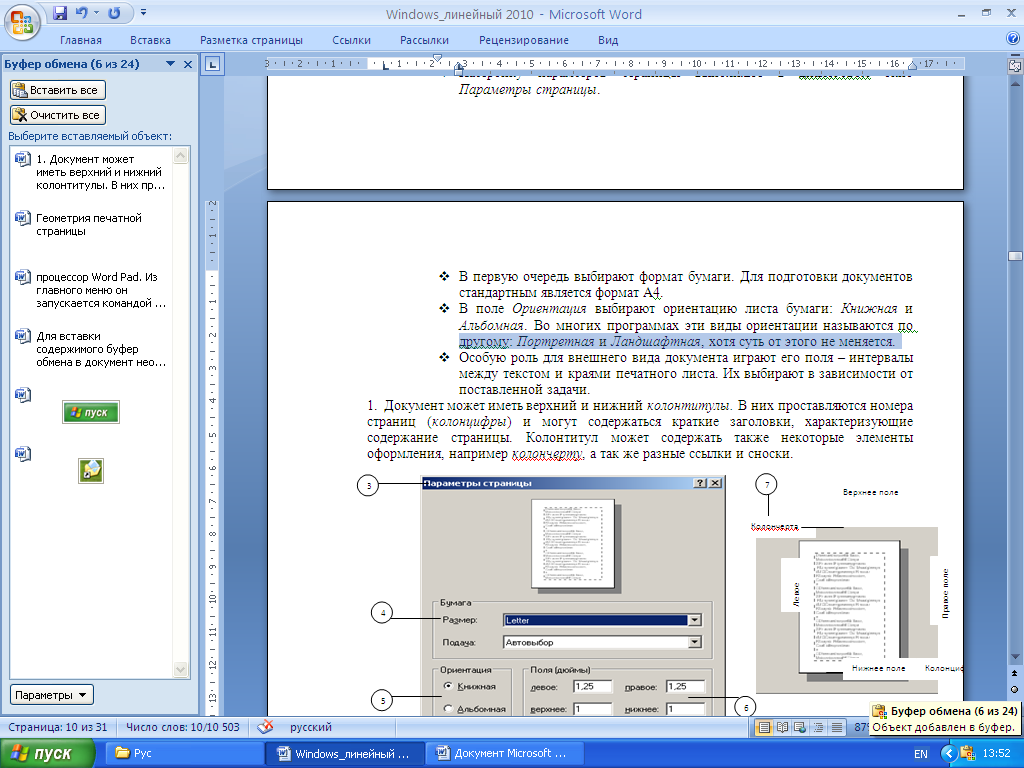Image resolution: width=1024 pixels, height=768 pixels.
Task: Switch to Web Layout view
Action: click(x=800, y=727)
